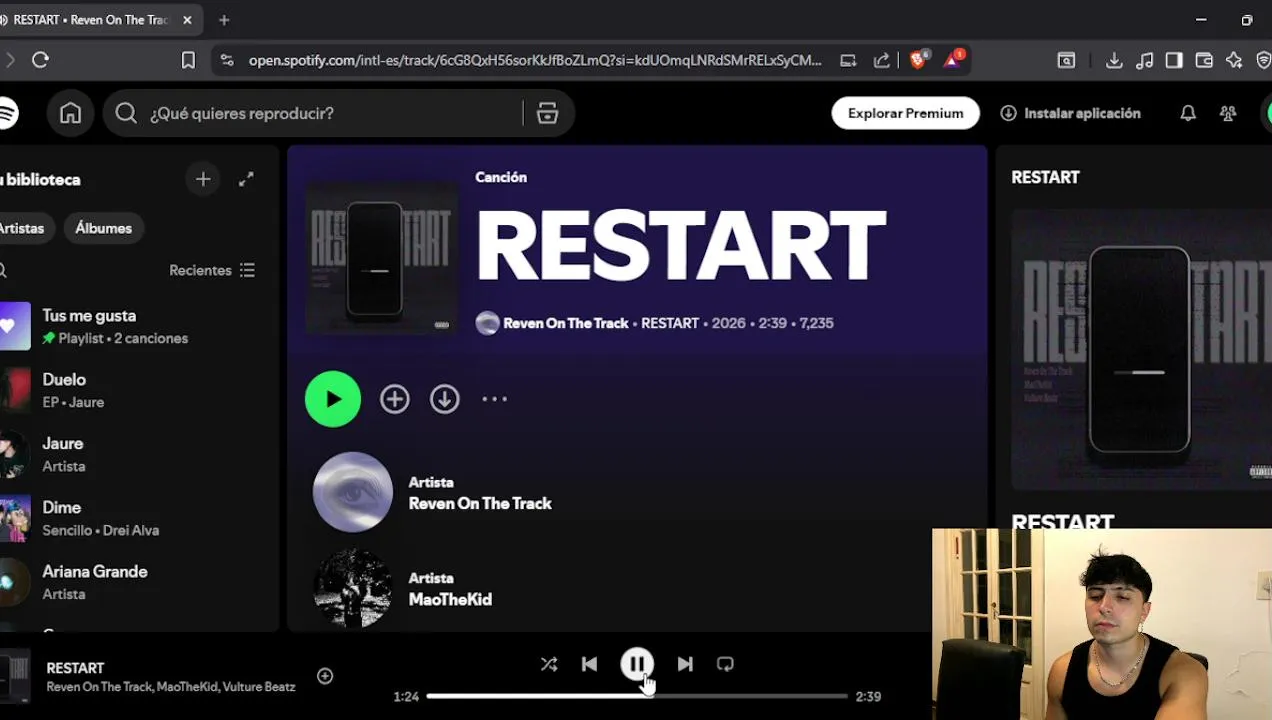The width and height of the screenshot is (1272, 720).
Task: Pause the playing track
Action: pos(637,664)
